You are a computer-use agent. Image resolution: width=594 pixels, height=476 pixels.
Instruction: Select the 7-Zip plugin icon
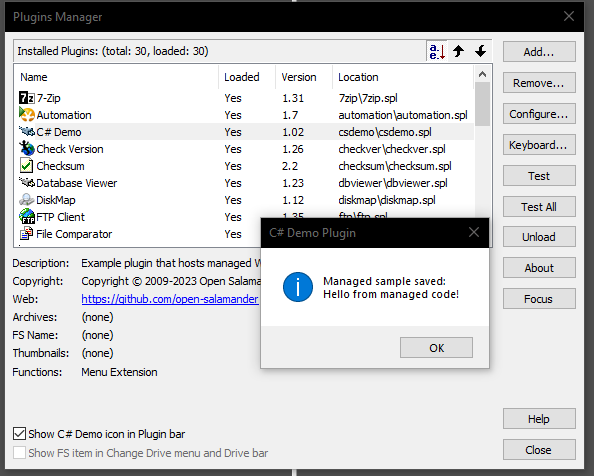(x=27, y=98)
